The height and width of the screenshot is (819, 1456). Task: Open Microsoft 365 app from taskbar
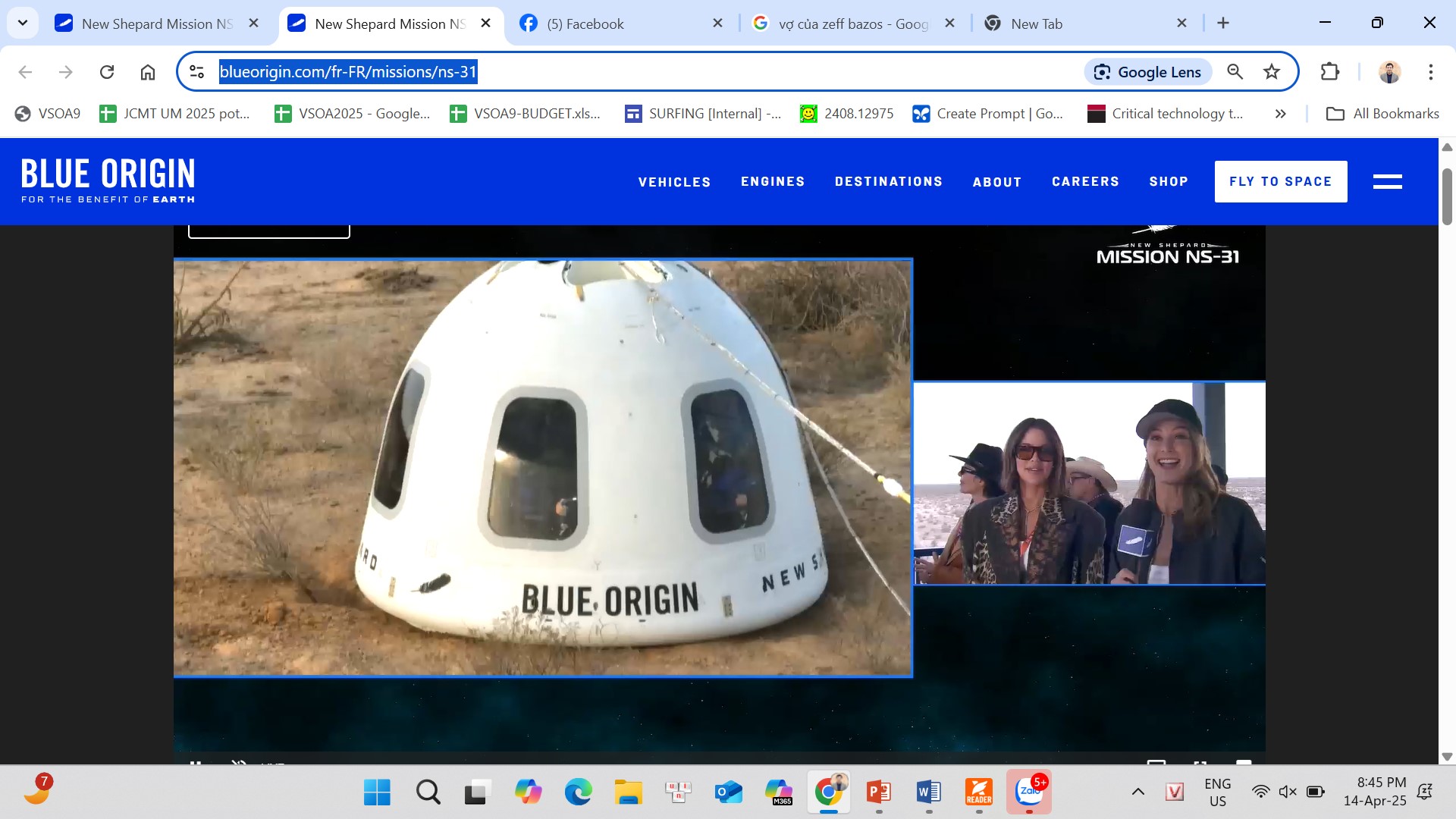779,792
